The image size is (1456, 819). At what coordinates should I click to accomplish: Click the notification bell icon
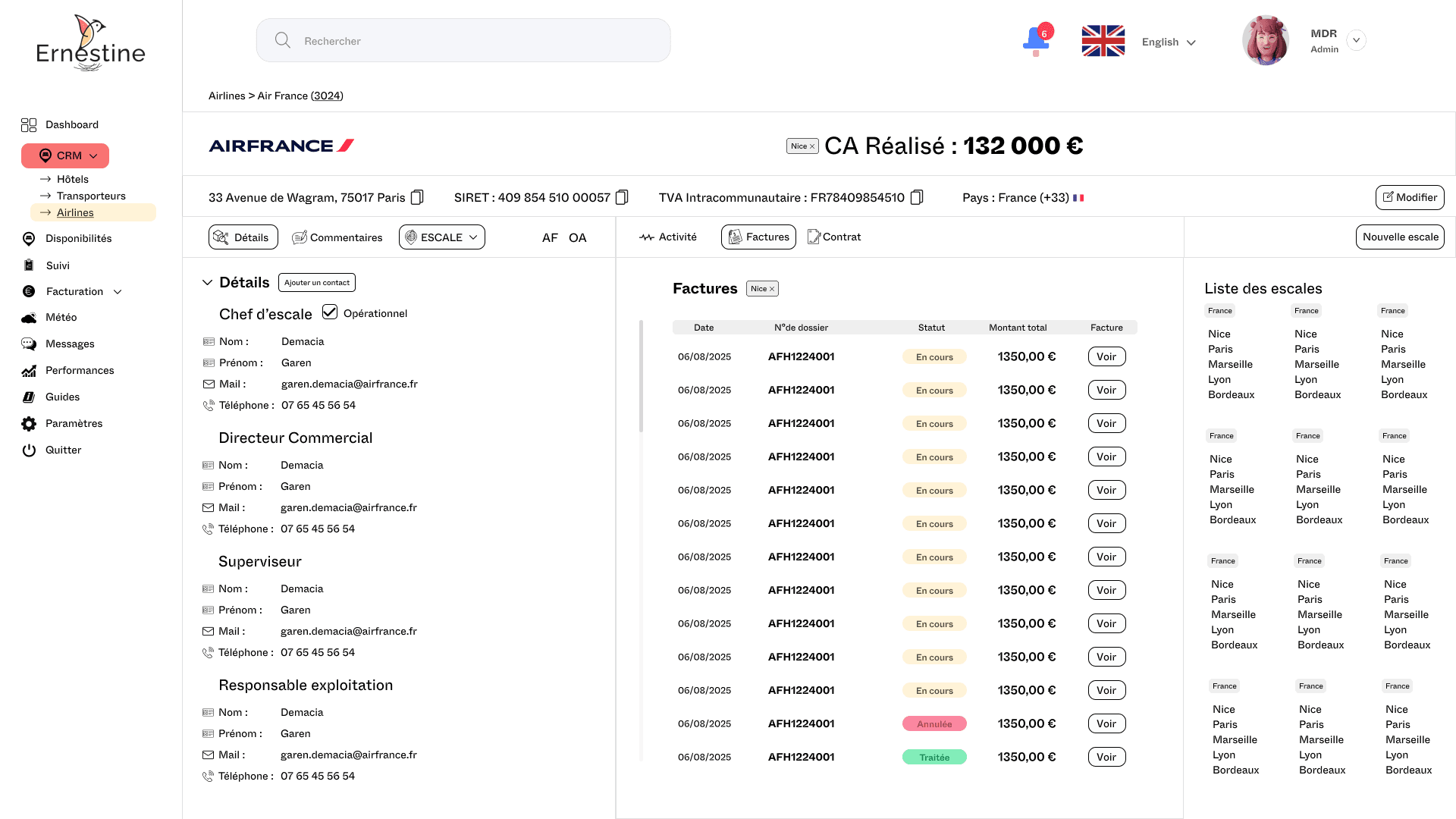(x=1036, y=40)
